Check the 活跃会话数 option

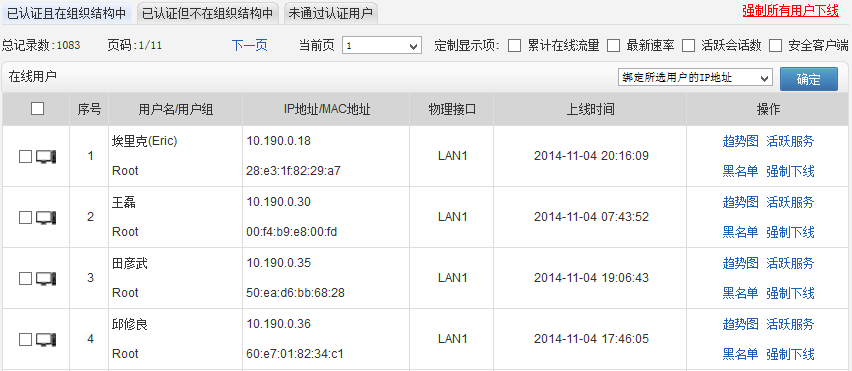click(688, 46)
